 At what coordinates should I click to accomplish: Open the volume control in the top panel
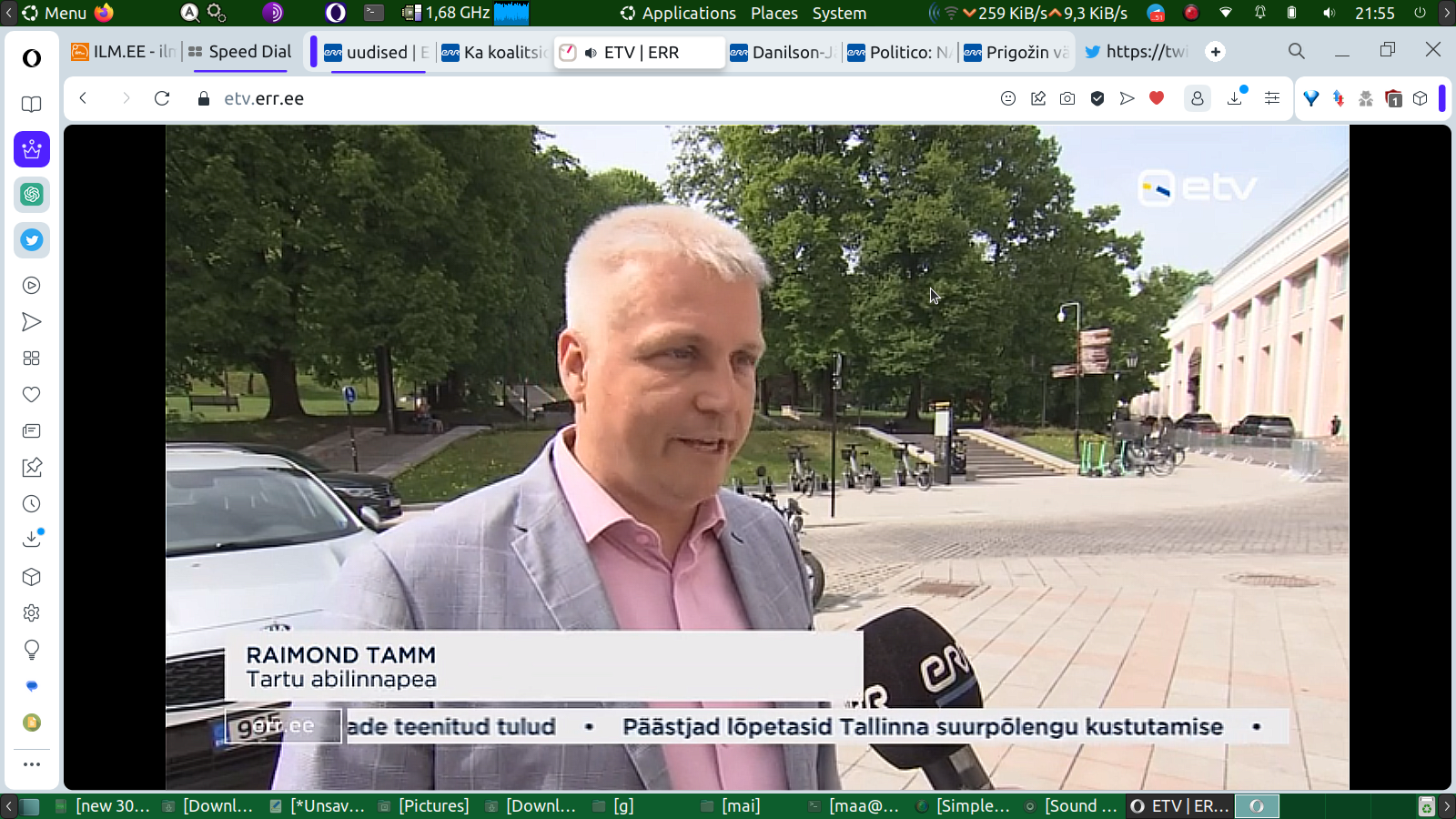tap(1330, 13)
